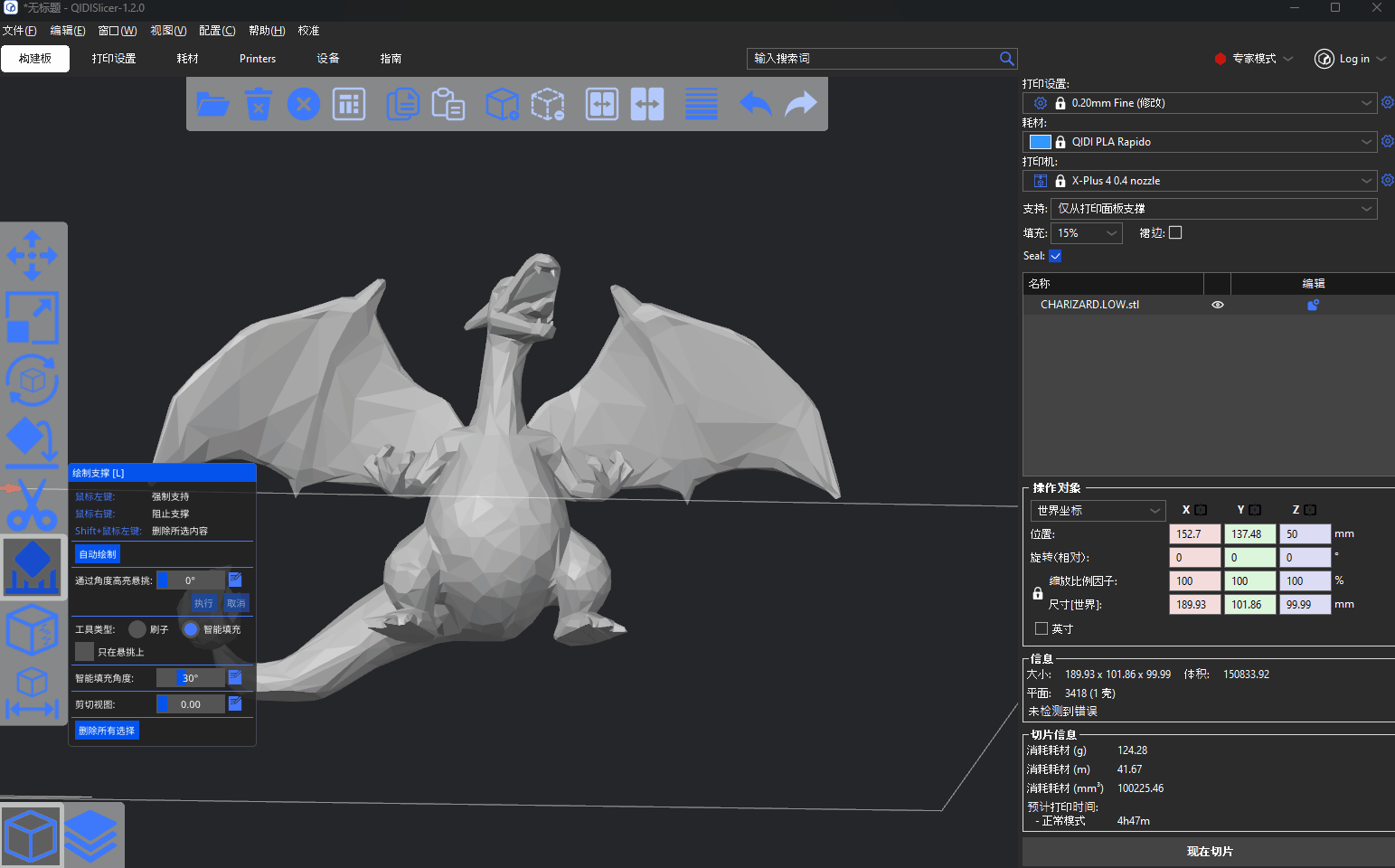Open the X-Plus 4 0.4 nozzle printer dropdown

(x=1200, y=181)
